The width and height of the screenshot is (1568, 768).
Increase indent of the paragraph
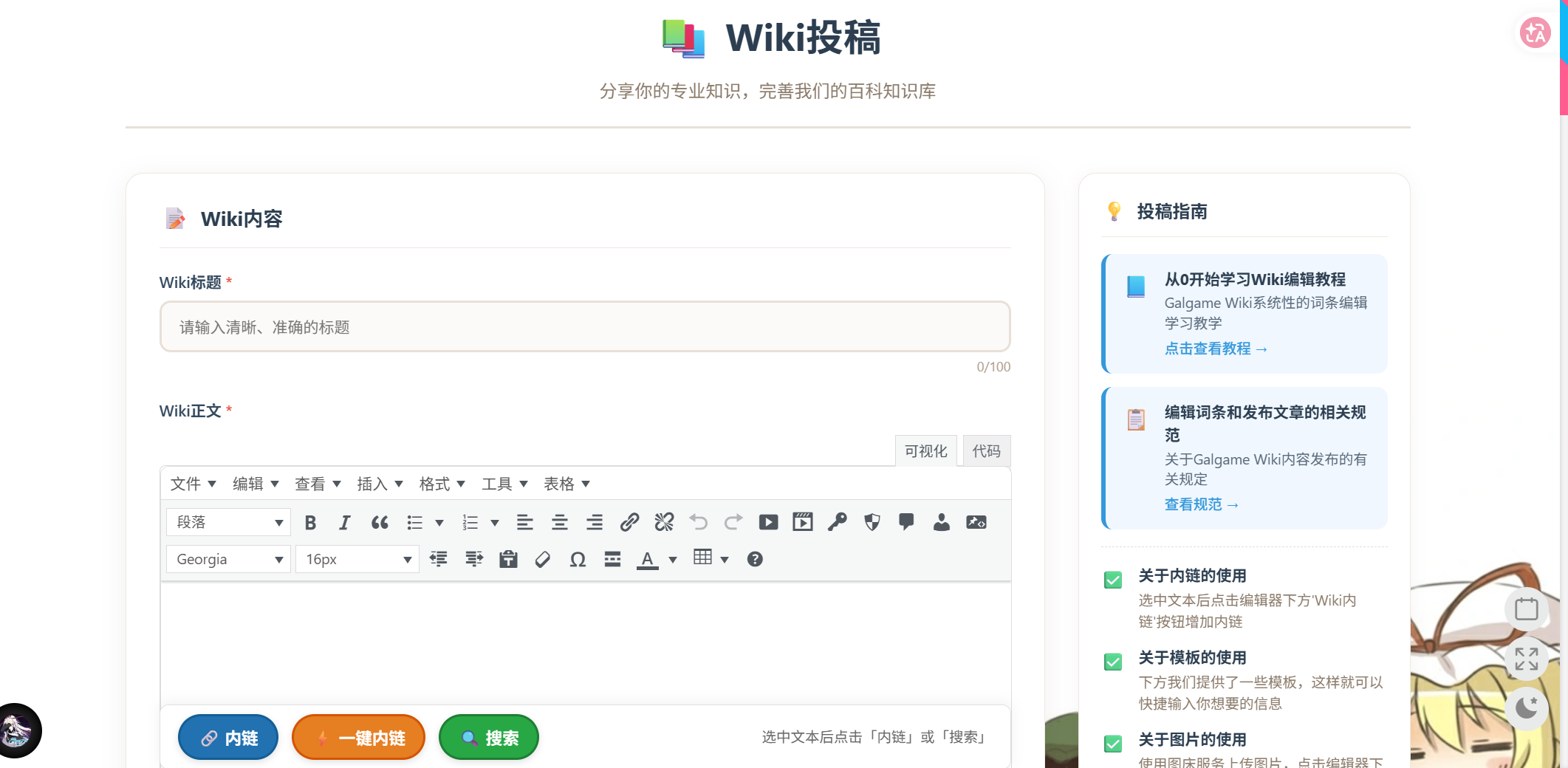pyautogui.click(x=474, y=560)
